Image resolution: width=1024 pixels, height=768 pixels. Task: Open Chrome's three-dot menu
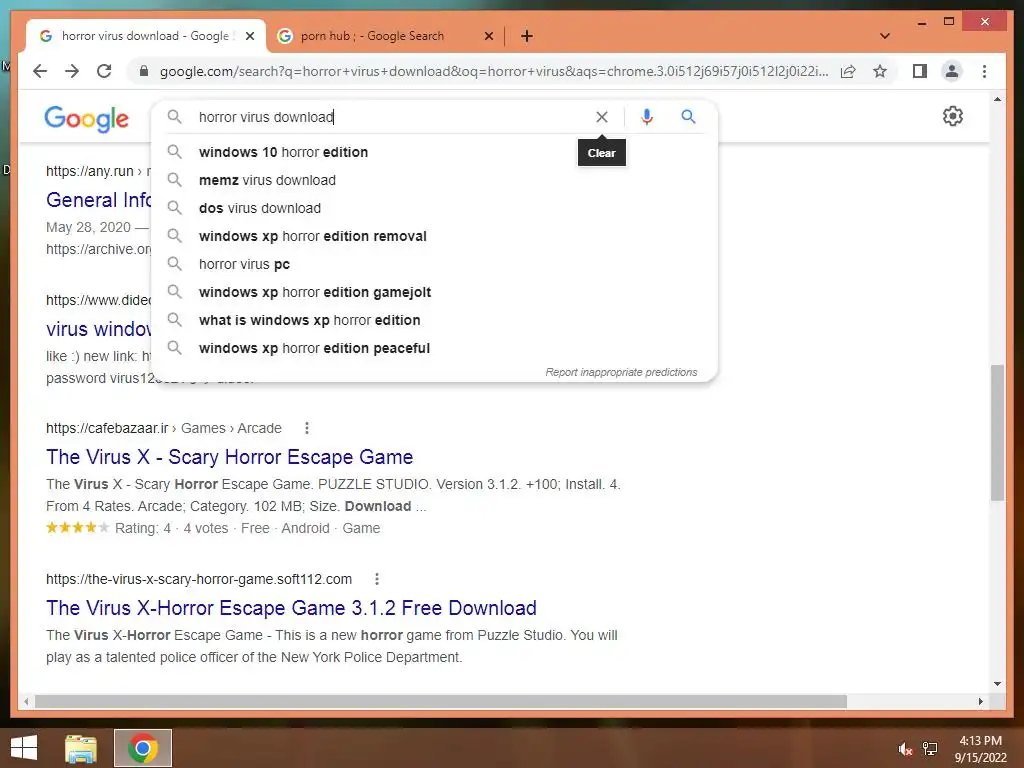coord(984,71)
